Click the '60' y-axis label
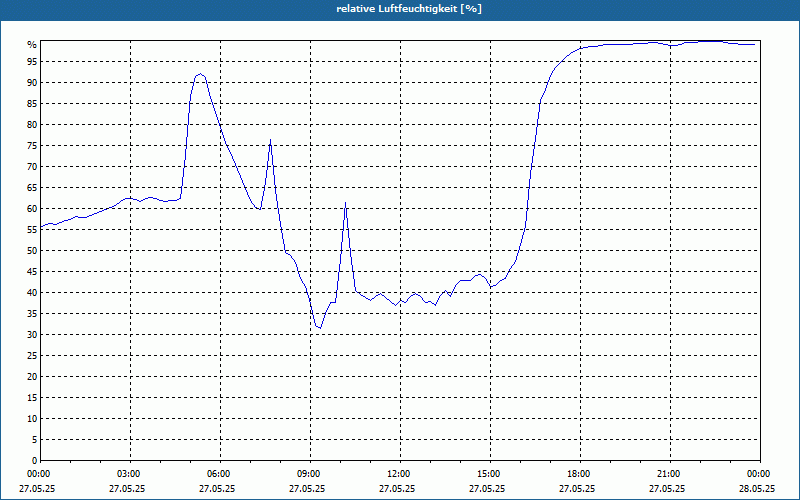This screenshot has height=500, width=800. coord(32,209)
